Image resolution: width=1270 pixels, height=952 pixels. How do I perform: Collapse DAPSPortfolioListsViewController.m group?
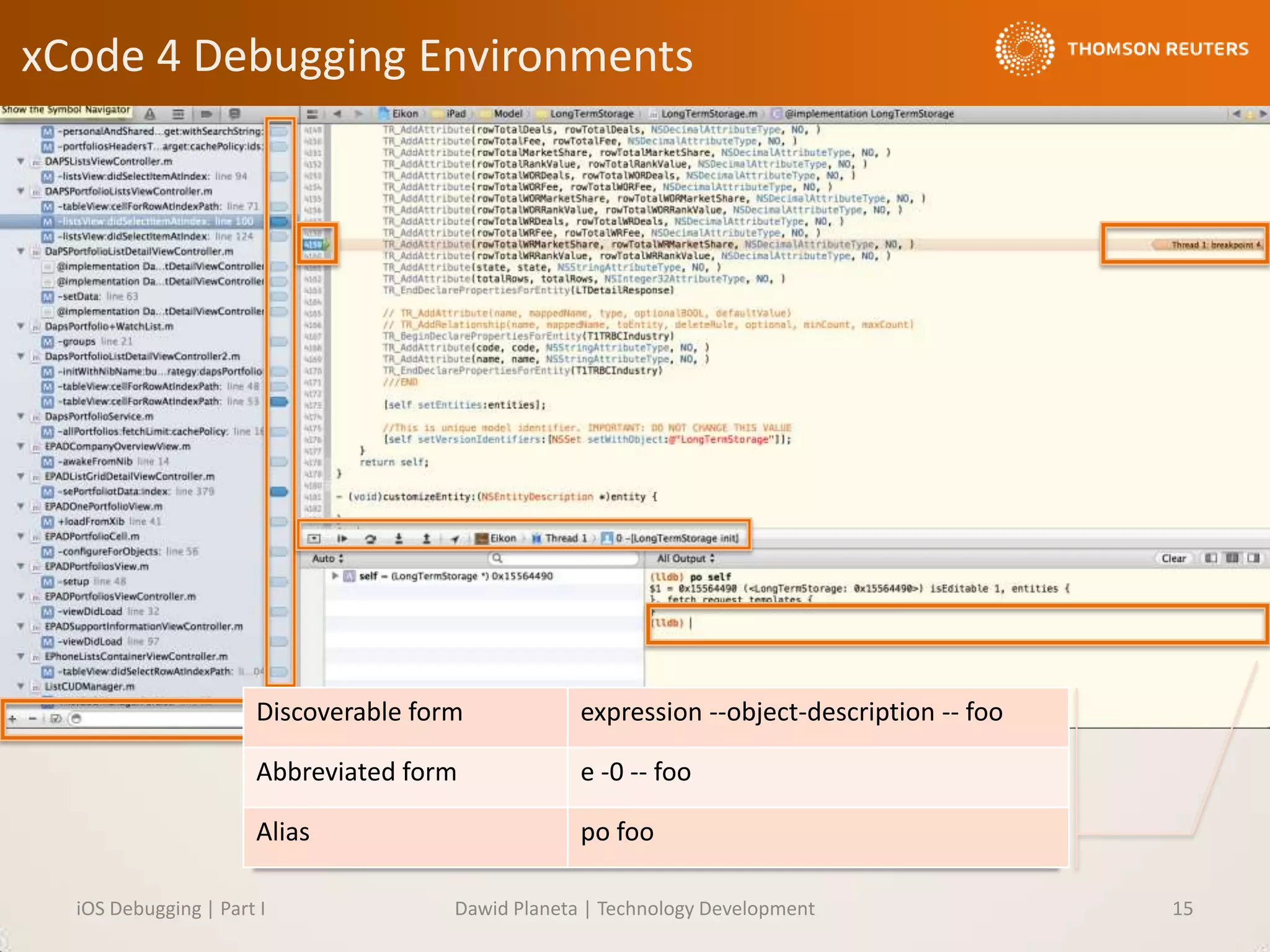pos(20,191)
